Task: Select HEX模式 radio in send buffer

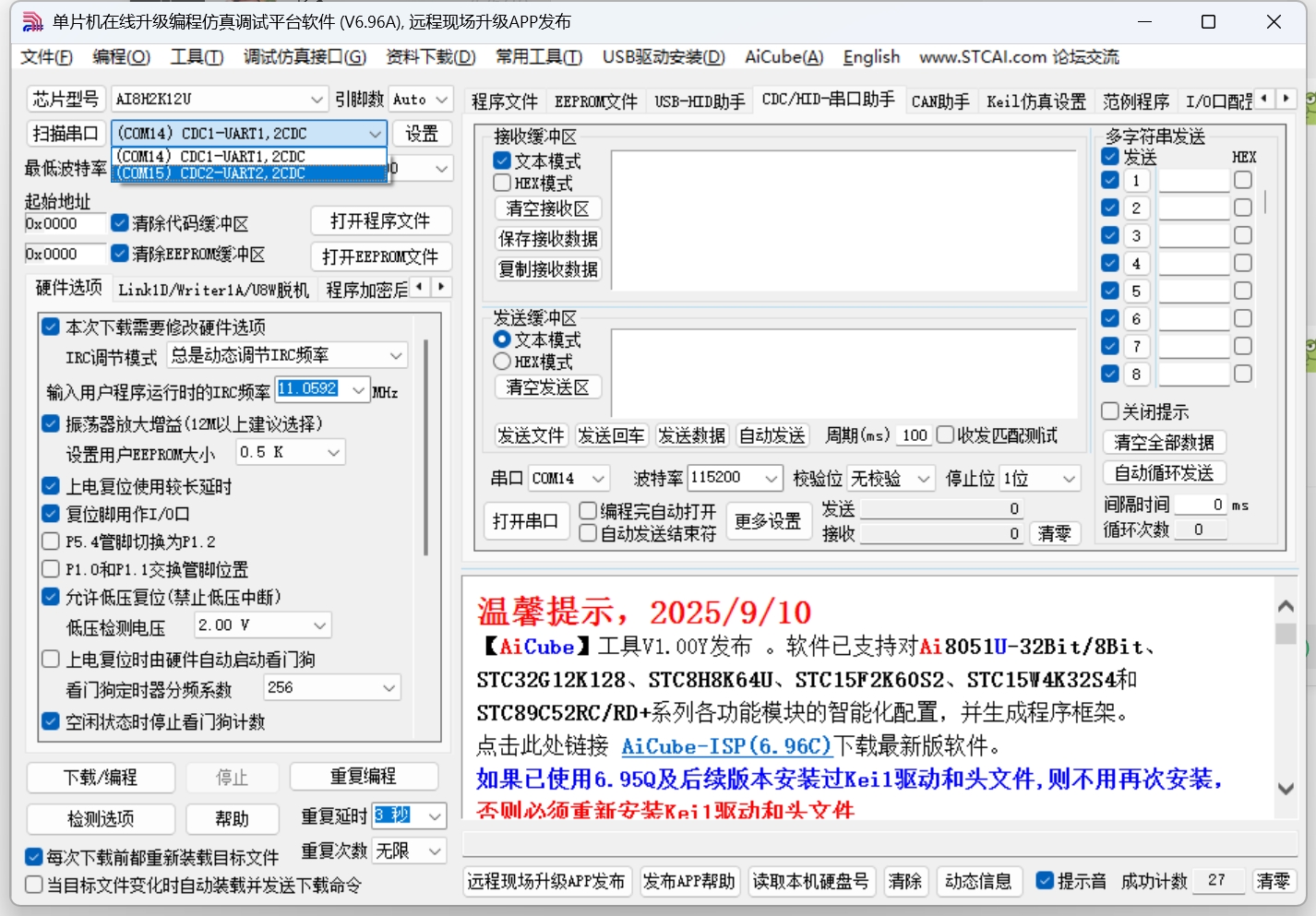Action: click(x=503, y=362)
